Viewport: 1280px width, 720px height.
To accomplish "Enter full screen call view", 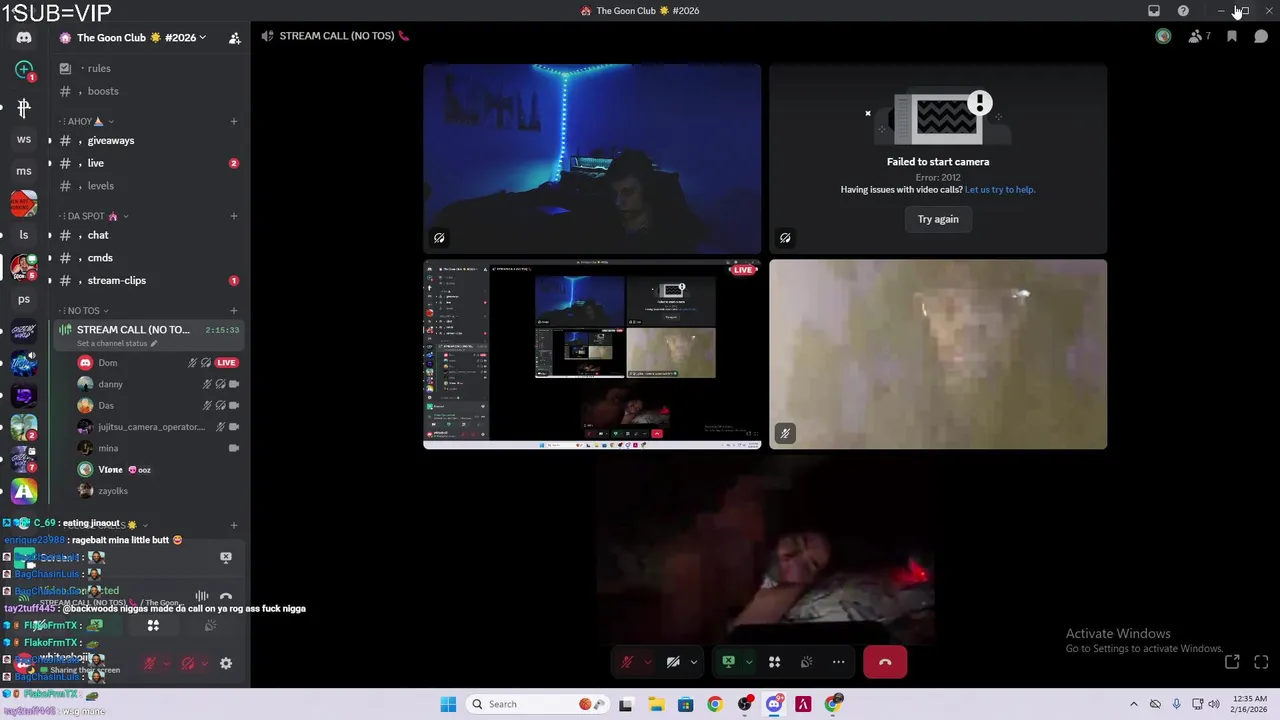I will [1261, 662].
